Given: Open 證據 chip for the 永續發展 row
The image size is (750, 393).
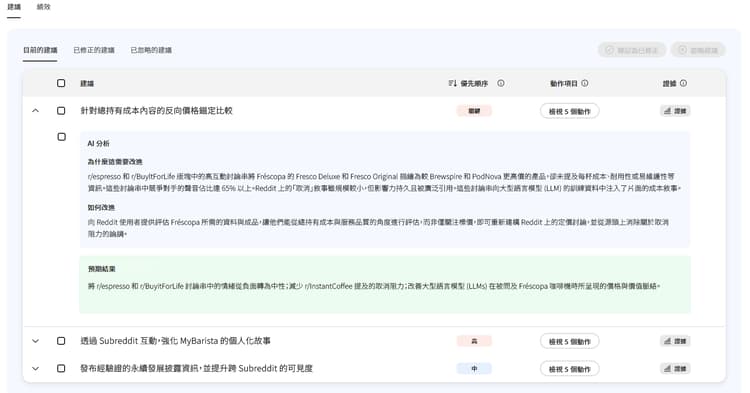Looking at the screenshot, I should [675, 369].
